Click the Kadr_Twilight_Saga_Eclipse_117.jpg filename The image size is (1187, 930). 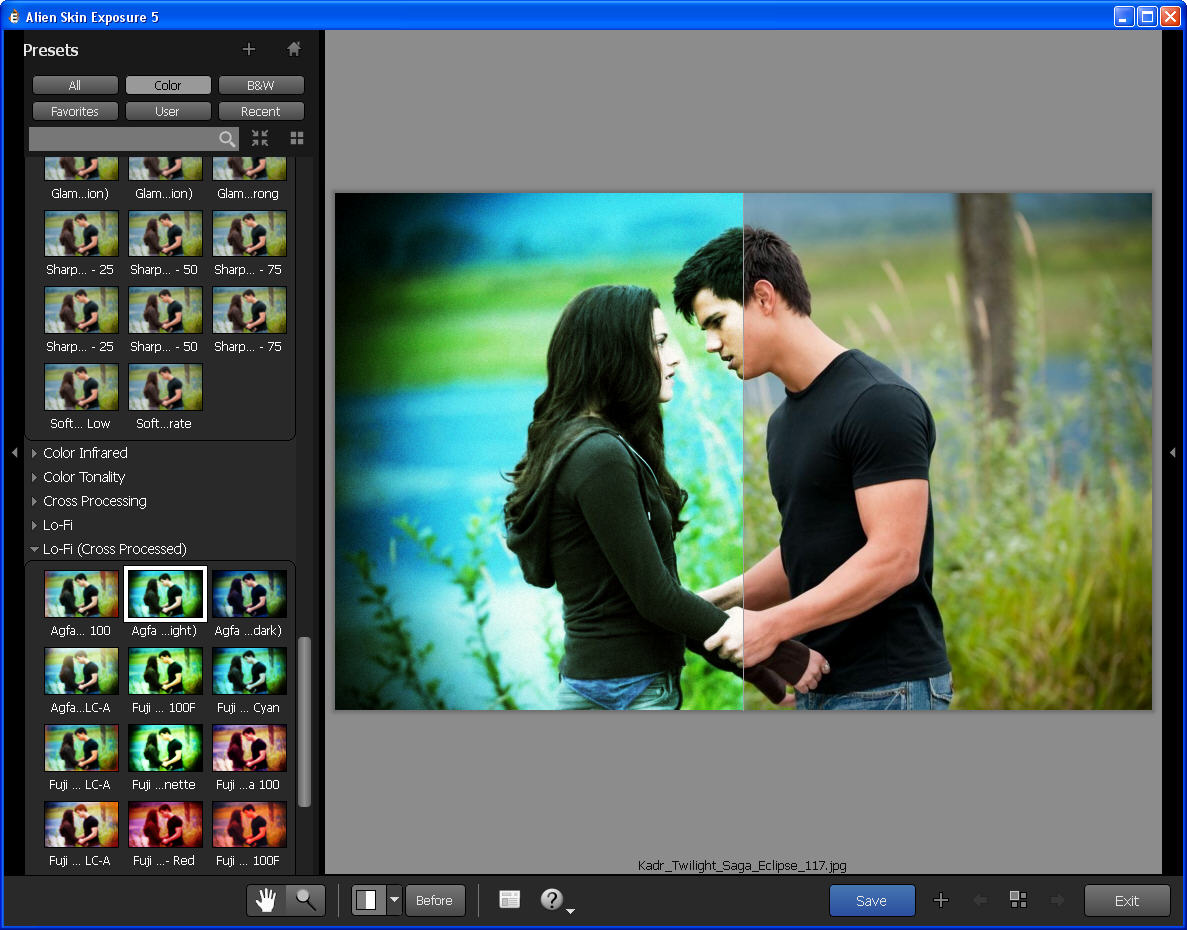(743, 866)
